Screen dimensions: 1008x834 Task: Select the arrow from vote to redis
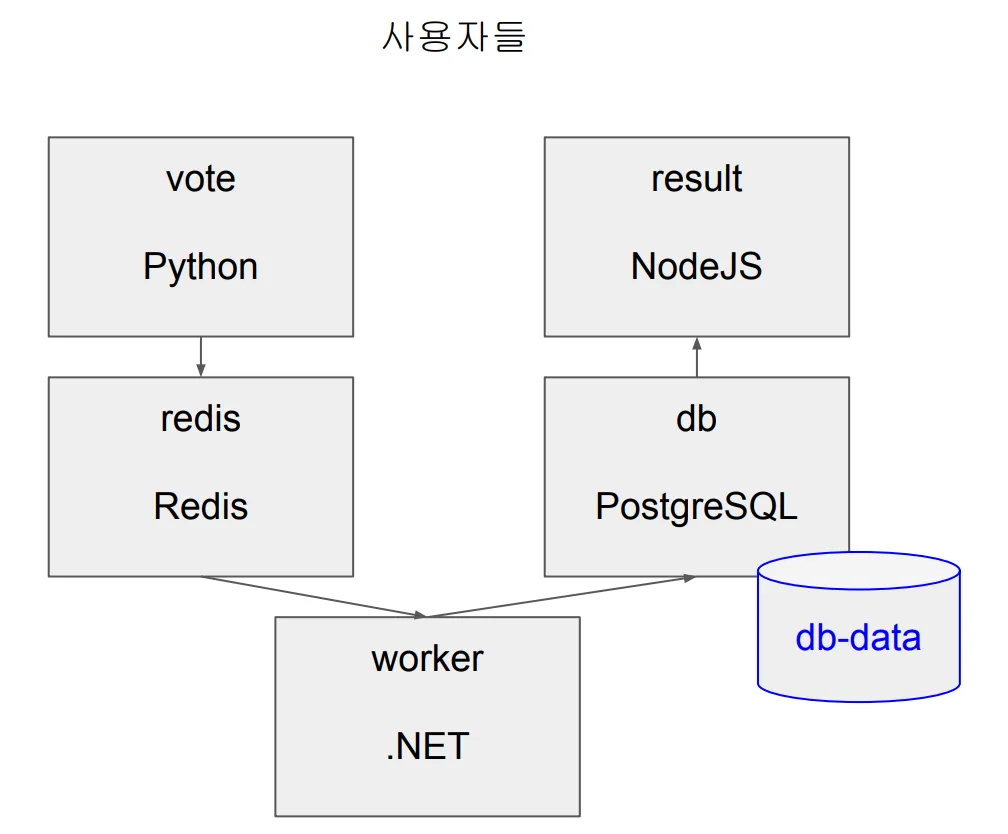pos(201,355)
